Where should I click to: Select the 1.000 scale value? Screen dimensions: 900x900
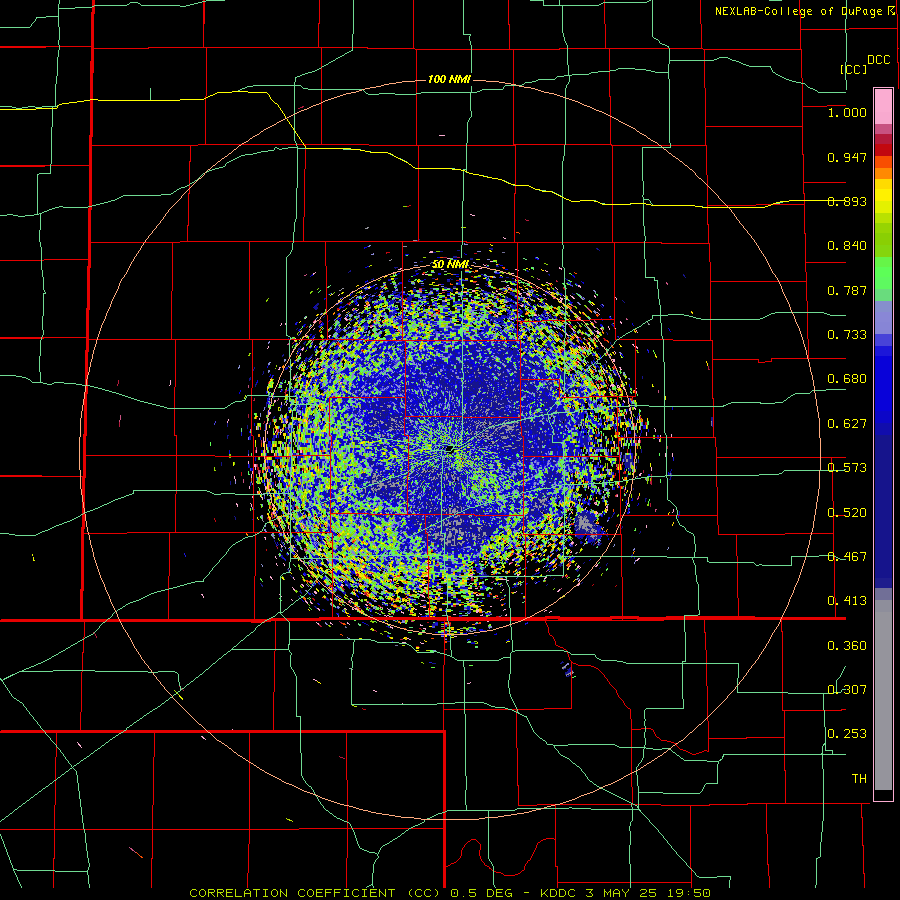[847, 112]
